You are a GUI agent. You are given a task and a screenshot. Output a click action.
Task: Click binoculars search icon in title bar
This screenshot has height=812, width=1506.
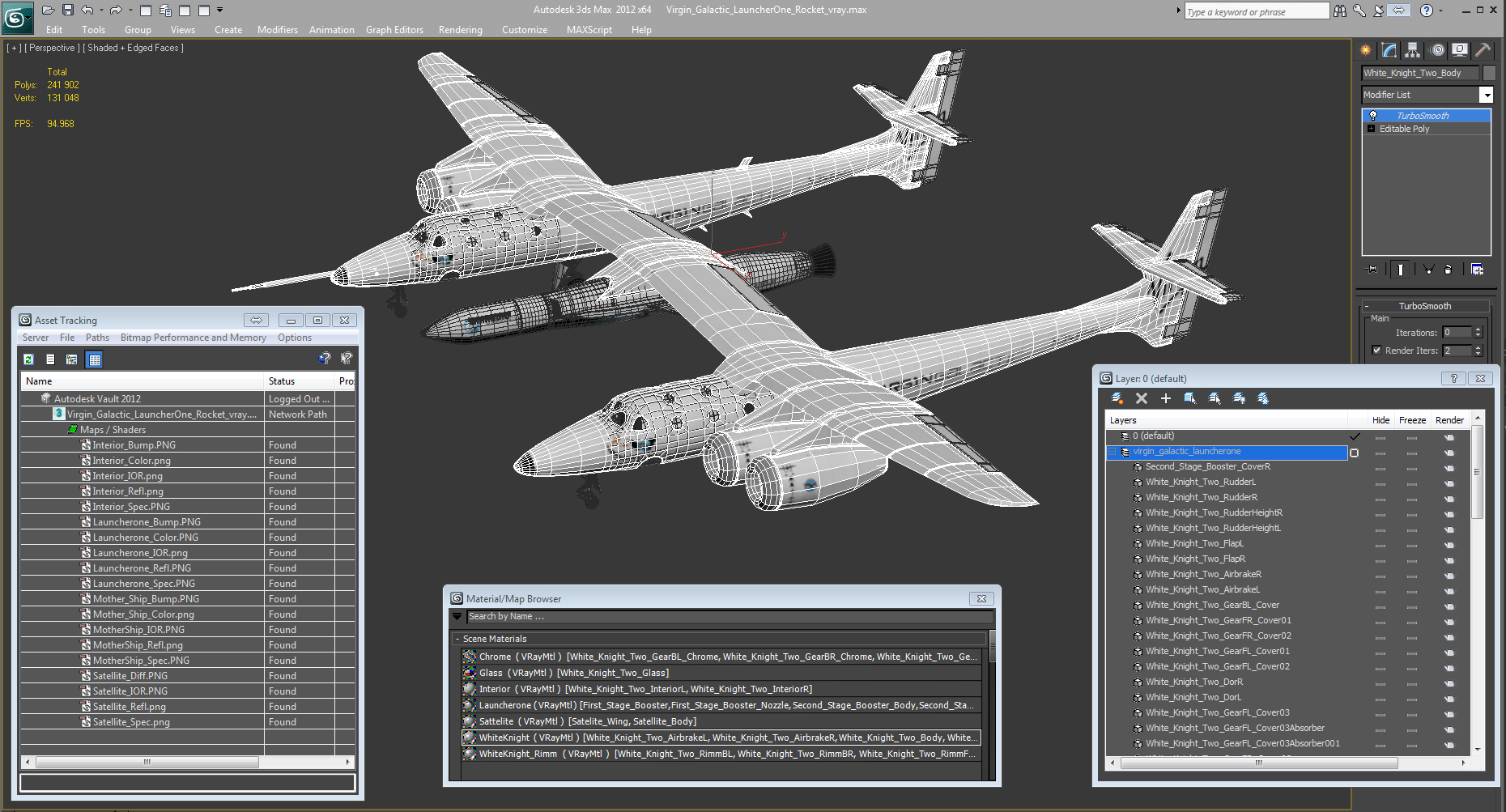tap(1340, 11)
